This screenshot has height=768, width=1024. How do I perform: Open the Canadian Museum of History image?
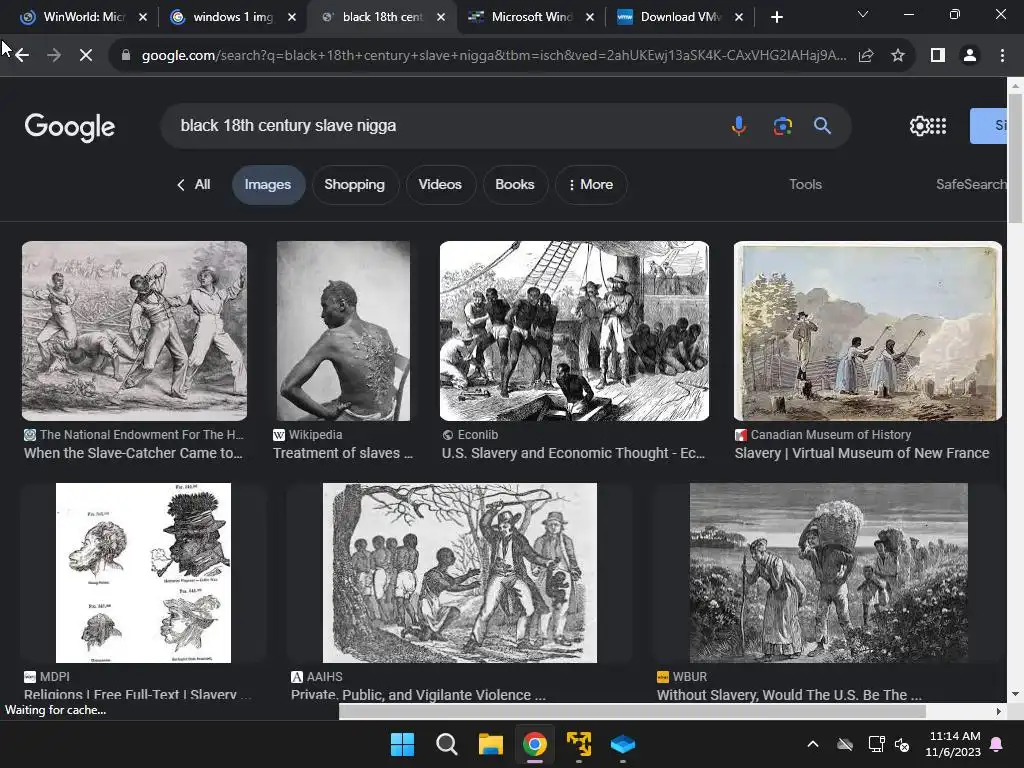point(867,331)
